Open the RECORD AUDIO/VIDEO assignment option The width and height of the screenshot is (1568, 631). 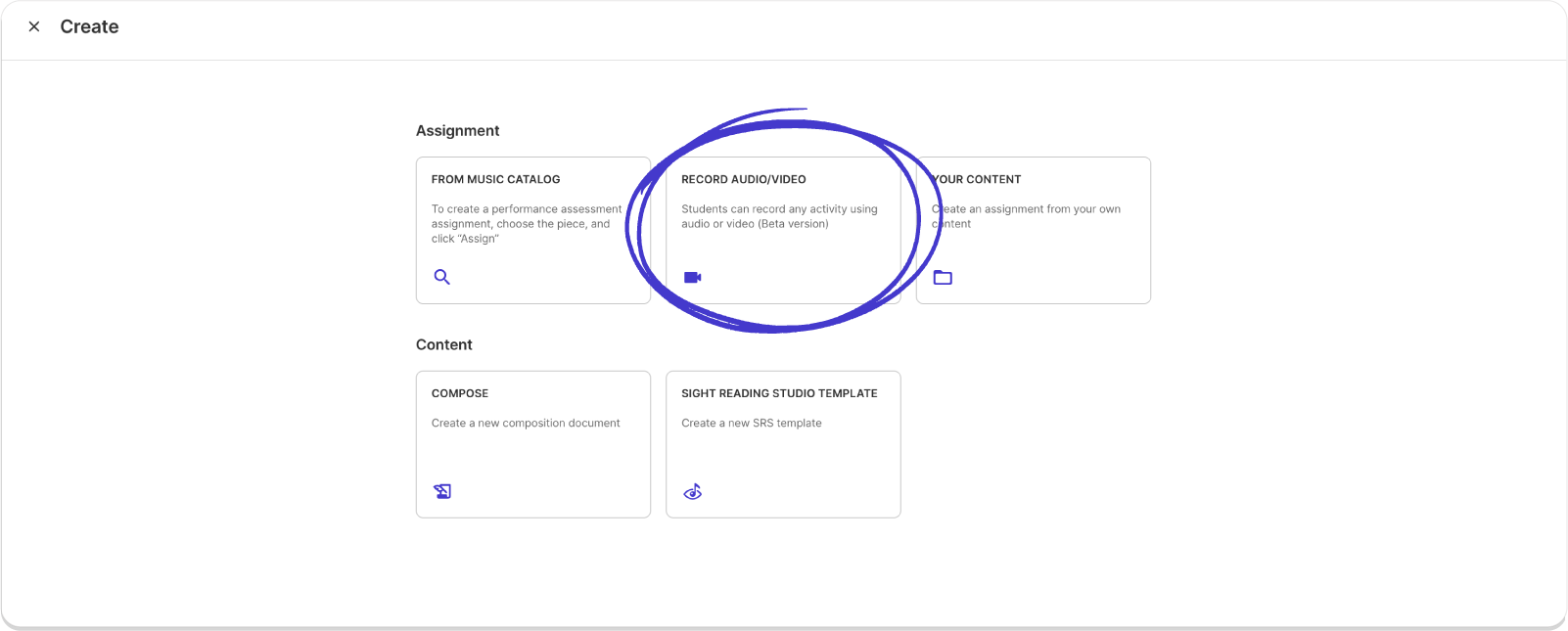click(744, 179)
